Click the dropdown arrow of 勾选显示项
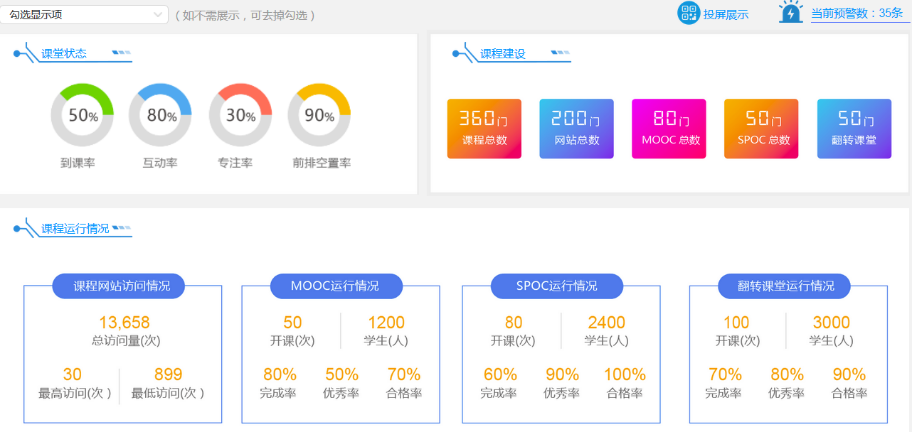The height and width of the screenshot is (432, 912). tap(158, 15)
